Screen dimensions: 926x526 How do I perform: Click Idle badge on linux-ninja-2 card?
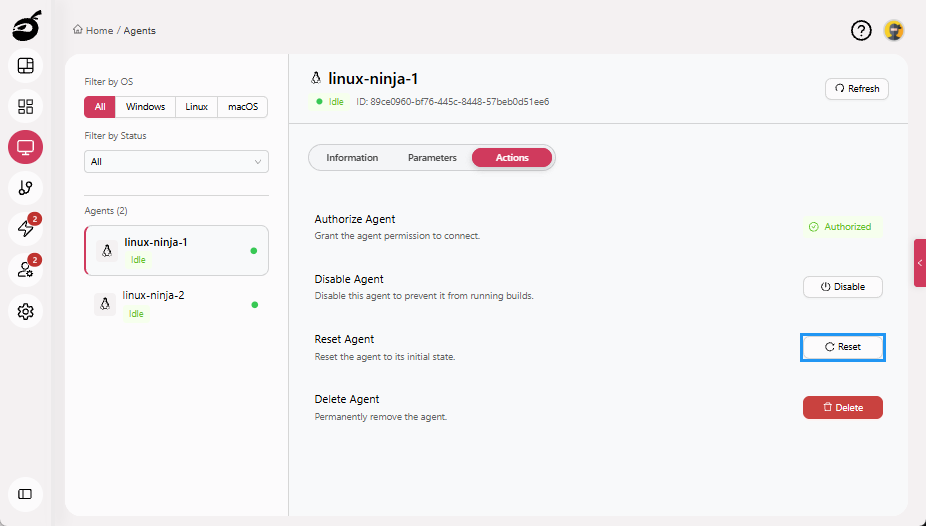tap(136, 314)
